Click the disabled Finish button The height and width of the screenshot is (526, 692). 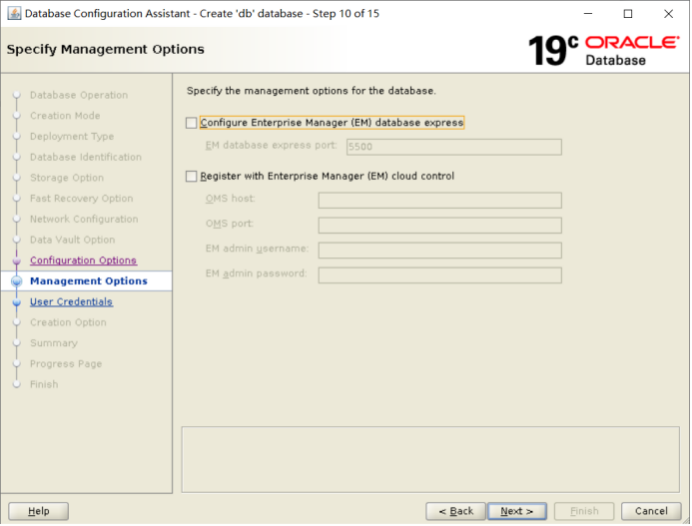click(x=584, y=511)
